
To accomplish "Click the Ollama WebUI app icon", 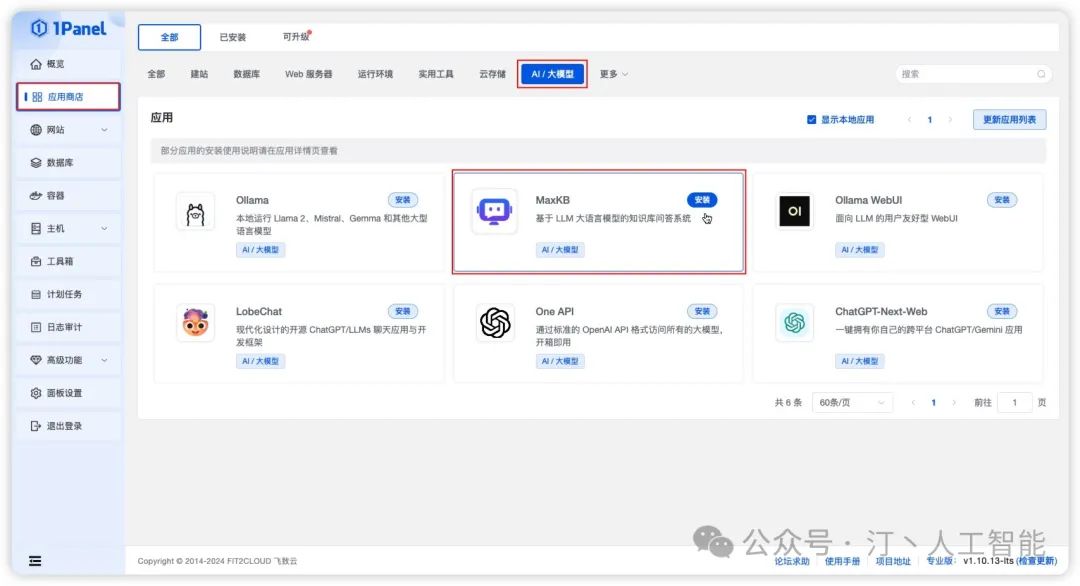I will (794, 211).
